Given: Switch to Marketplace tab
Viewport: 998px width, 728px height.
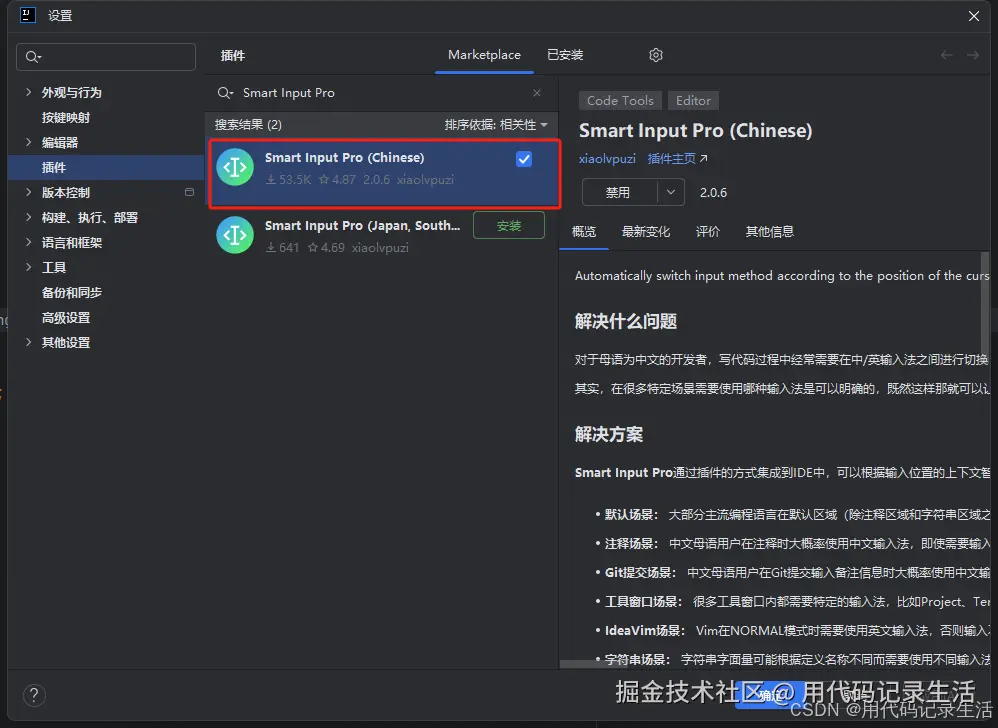Looking at the screenshot, I should 484,55.
